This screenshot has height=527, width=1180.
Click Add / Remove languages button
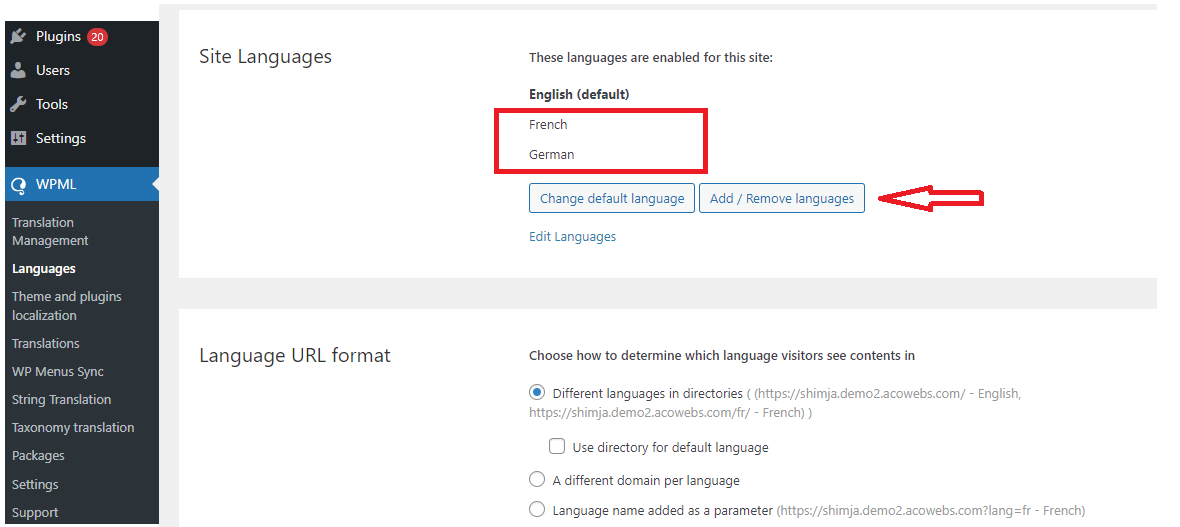point(782,199)
